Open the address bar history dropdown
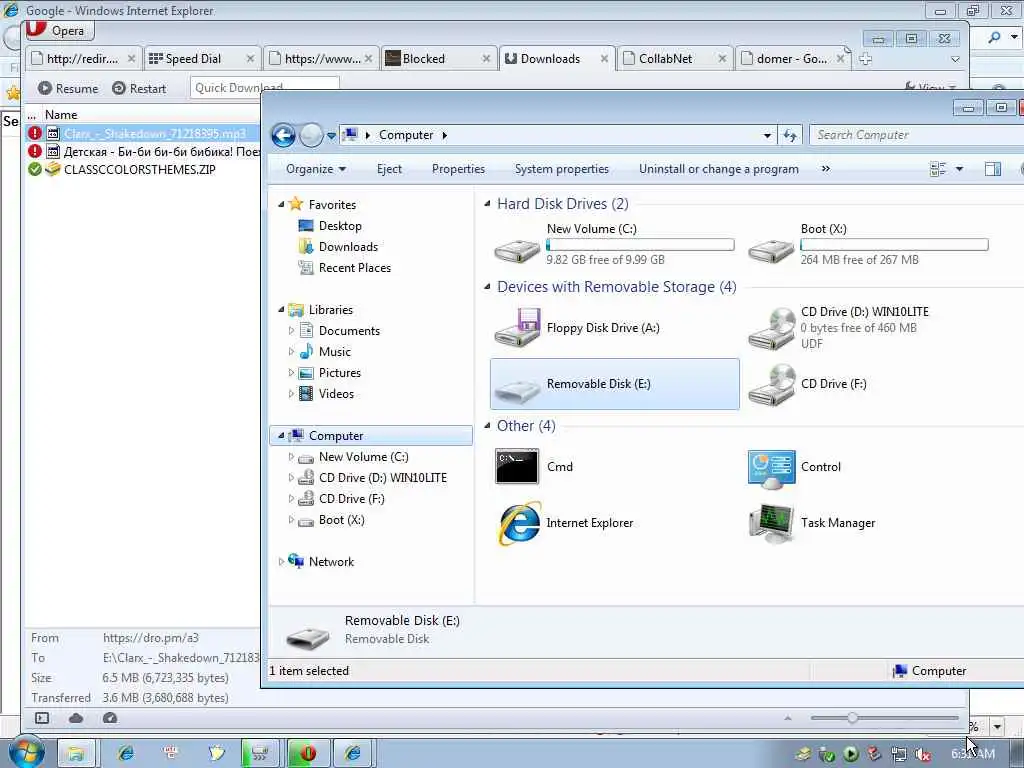 click(767, 136)
